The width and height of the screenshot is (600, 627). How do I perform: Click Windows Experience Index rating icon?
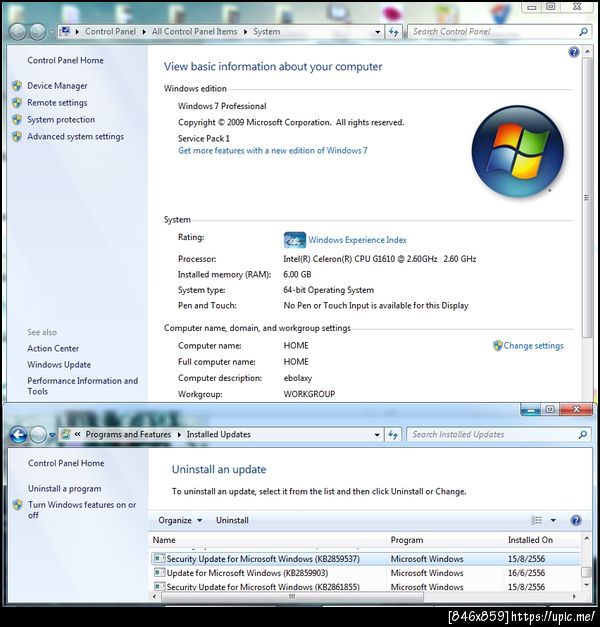pyautogui.click(x=295, y=240)
